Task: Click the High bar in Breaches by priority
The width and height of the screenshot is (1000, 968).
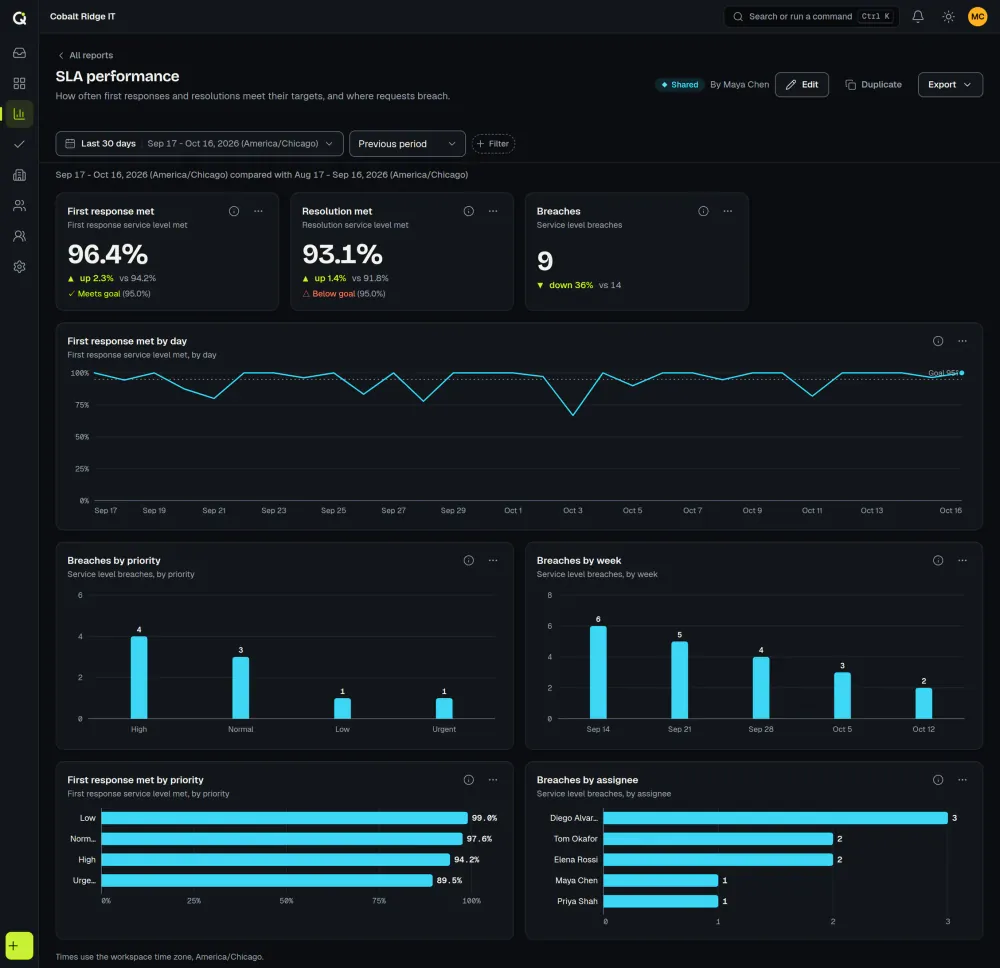Action: point(139,677)
